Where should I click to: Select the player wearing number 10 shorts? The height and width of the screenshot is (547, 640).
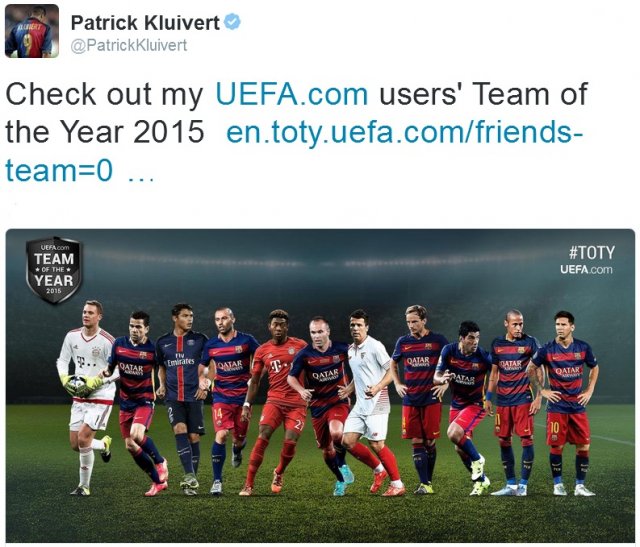[x=565, y=403]
